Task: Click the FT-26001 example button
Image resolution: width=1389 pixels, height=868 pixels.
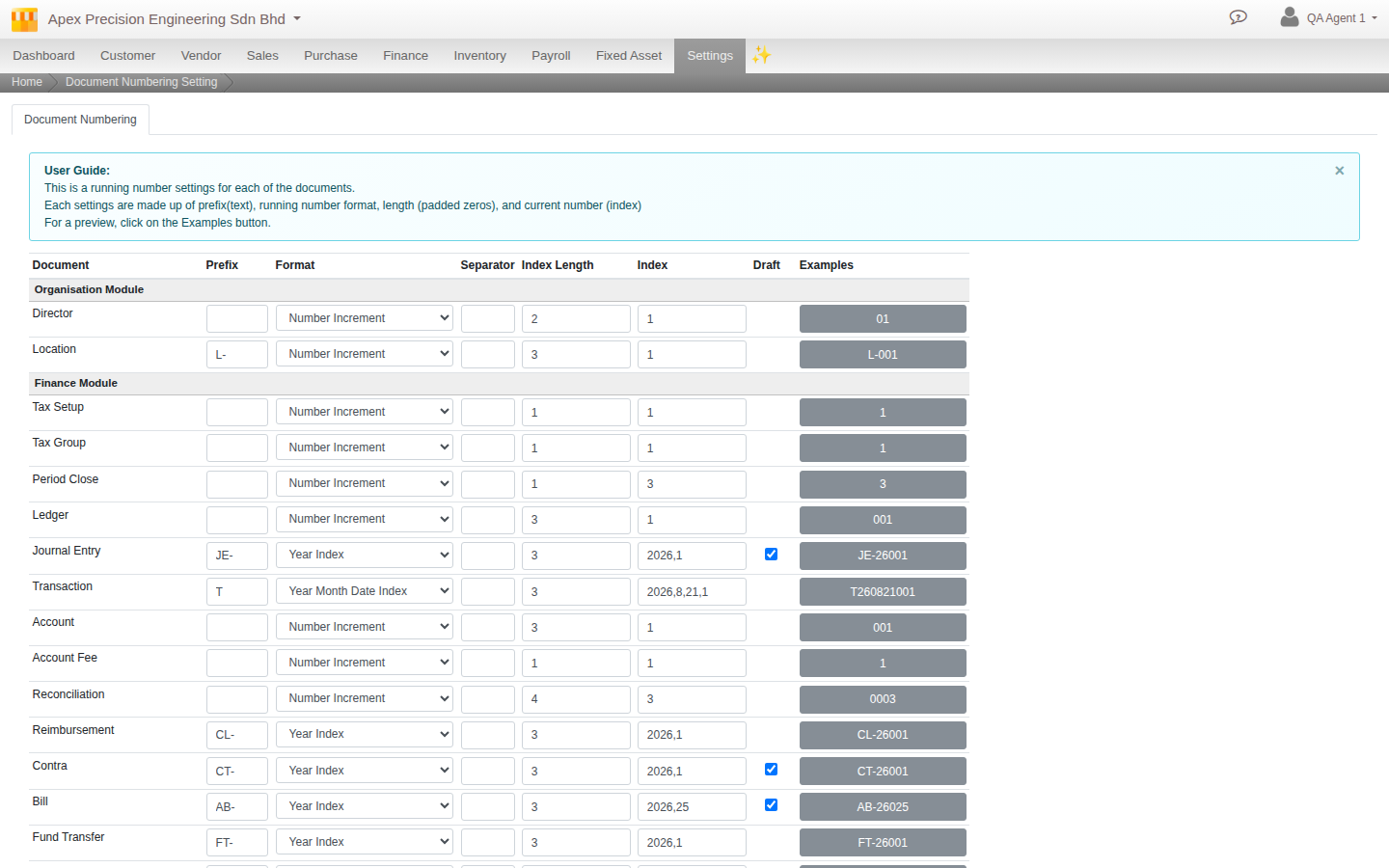Action: (x=883, y=842)
